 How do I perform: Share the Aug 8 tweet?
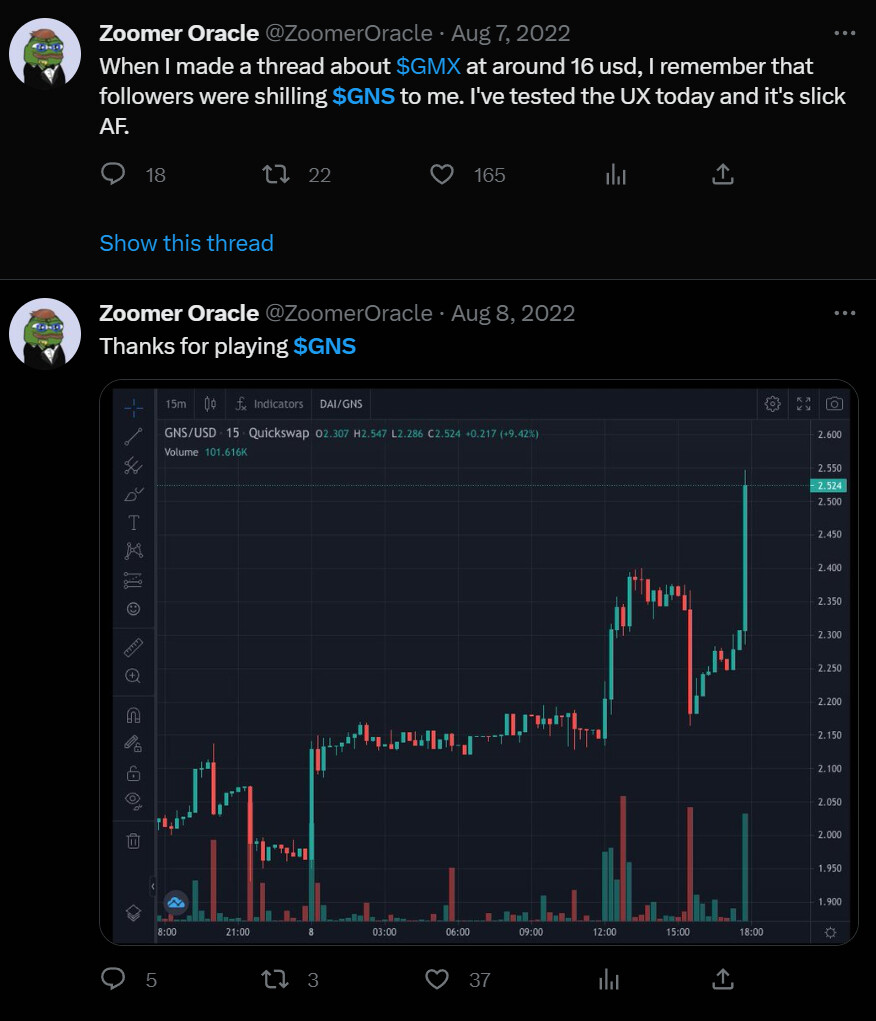[x=722, y=979]
